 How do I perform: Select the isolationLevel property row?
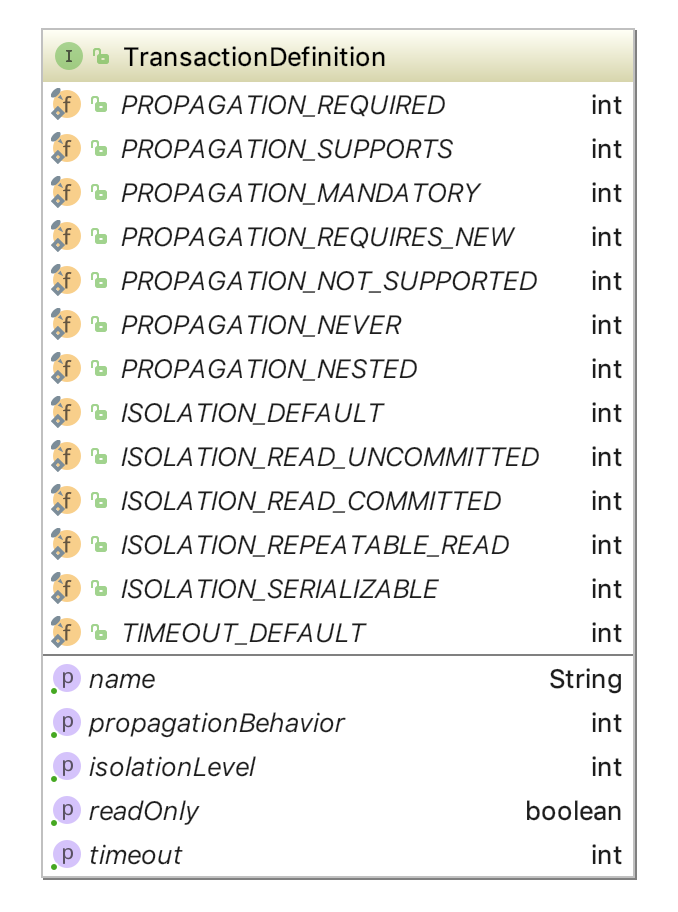172,767
